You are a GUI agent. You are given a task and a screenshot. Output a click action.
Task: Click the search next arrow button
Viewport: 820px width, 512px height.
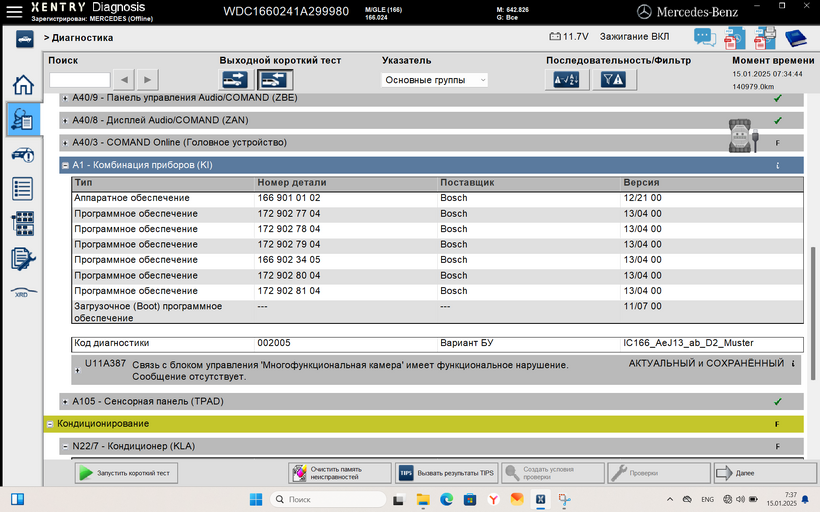147,79
